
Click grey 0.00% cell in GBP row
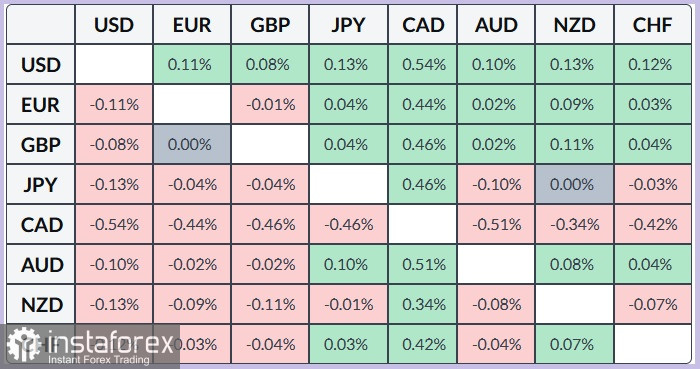(x=192, y=144)
